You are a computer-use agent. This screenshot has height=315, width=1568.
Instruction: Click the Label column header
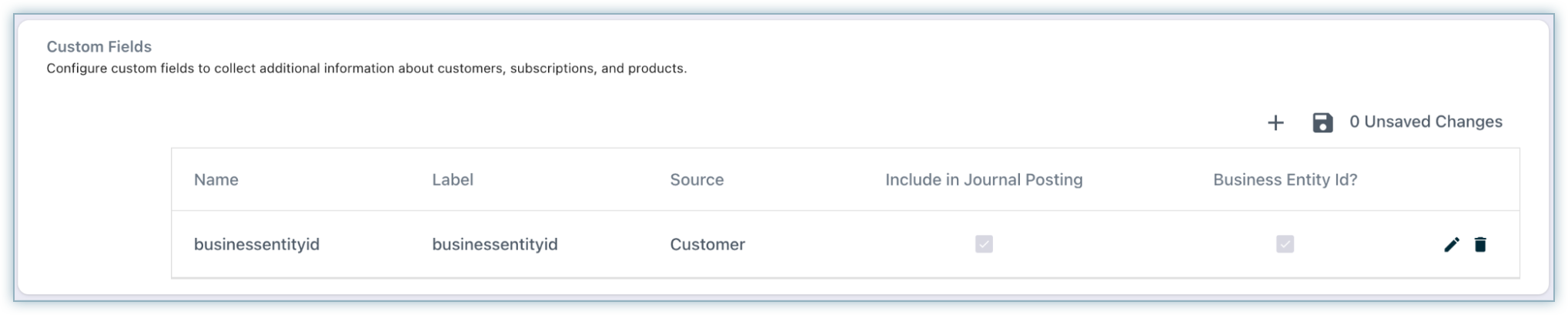pos(453,179)
